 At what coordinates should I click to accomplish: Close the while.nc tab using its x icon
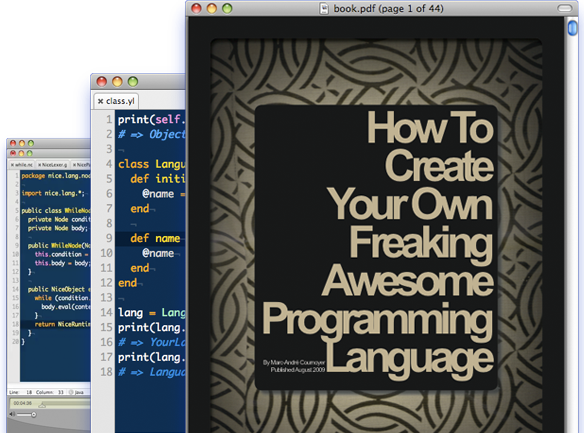coord(12,165)
